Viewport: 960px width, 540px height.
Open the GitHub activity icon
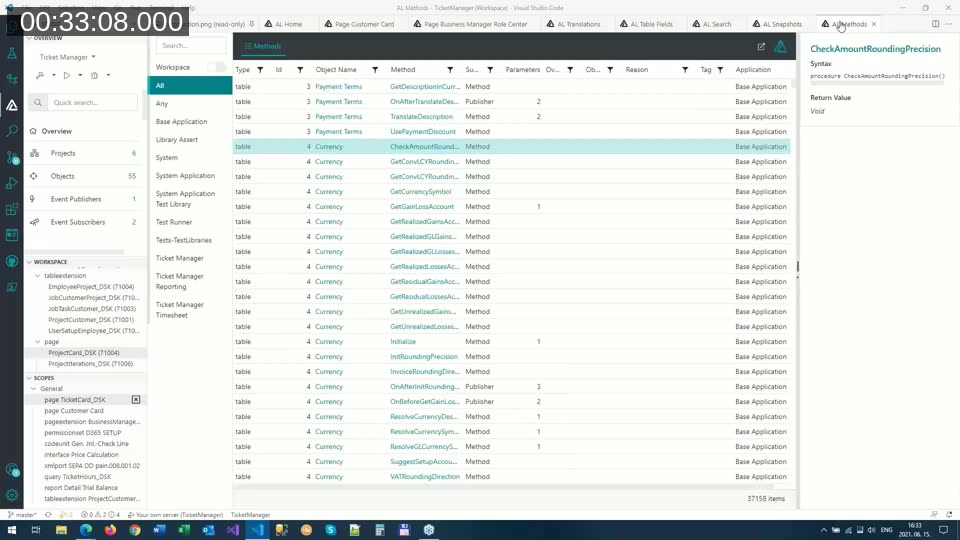point(12,261)
